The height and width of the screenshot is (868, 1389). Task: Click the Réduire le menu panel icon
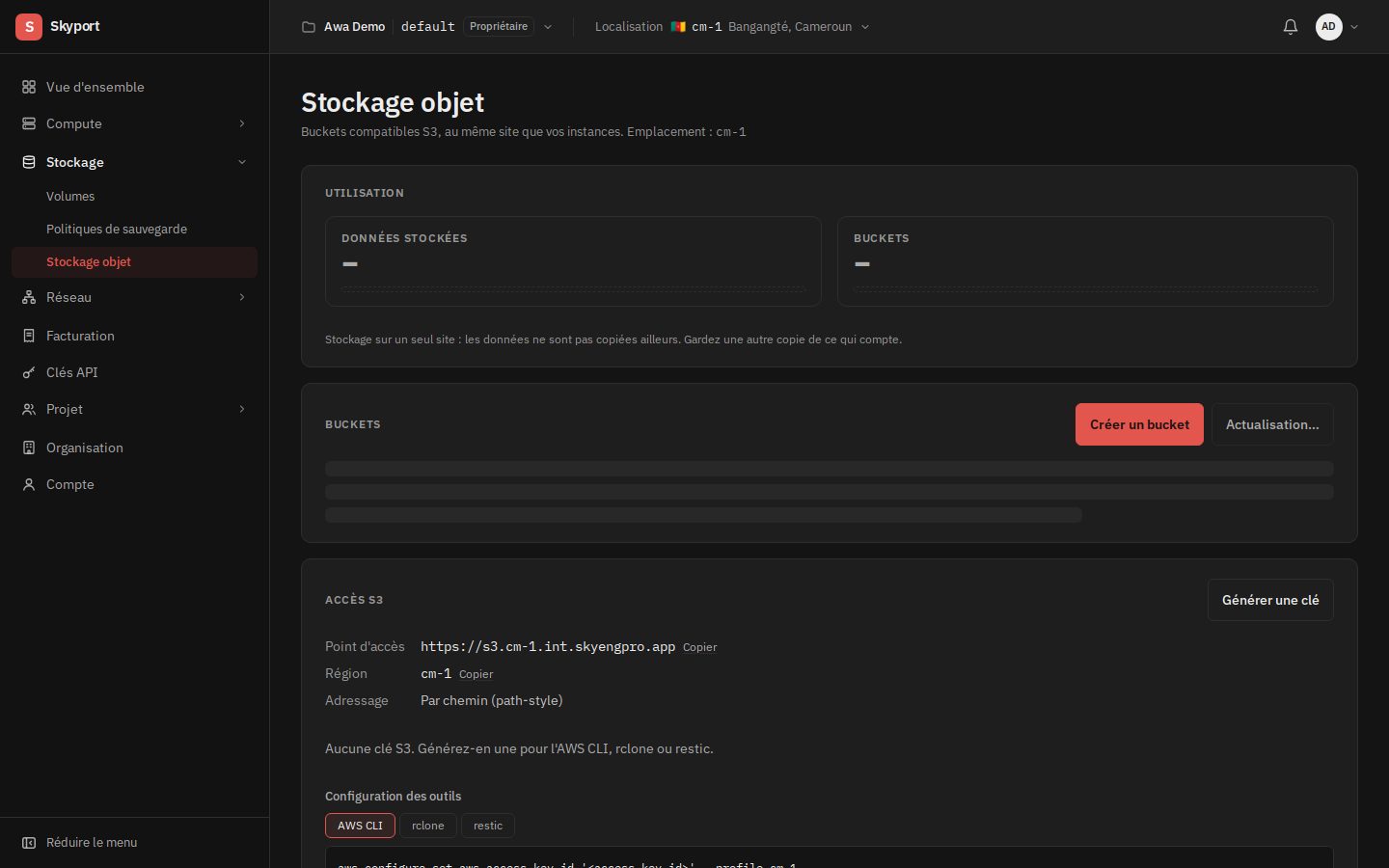(x=29, y=843)
